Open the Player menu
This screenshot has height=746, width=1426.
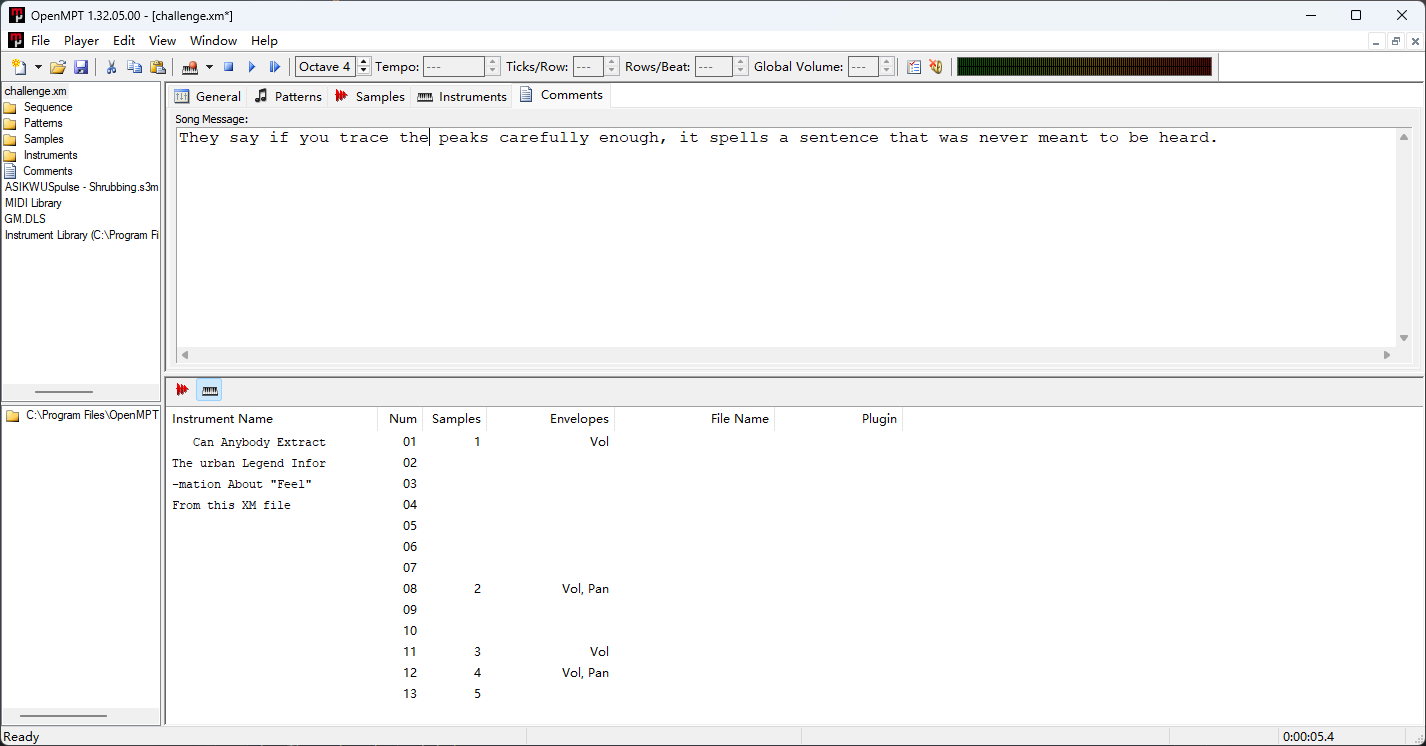click(x=81, y=41)
